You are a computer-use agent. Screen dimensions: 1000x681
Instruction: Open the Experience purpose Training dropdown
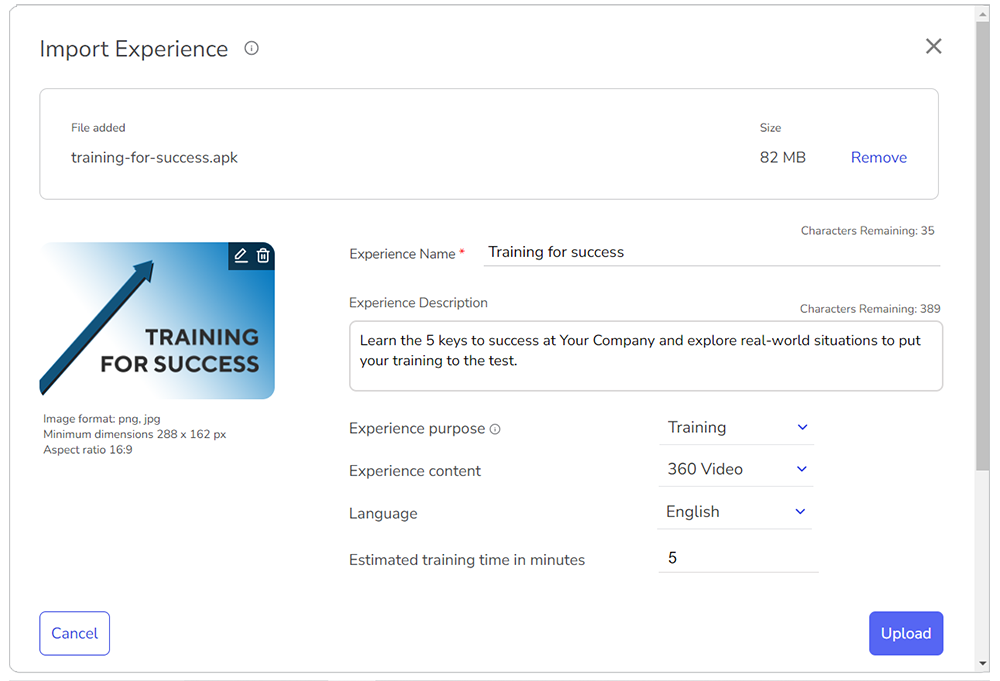[x=737, y=427]
